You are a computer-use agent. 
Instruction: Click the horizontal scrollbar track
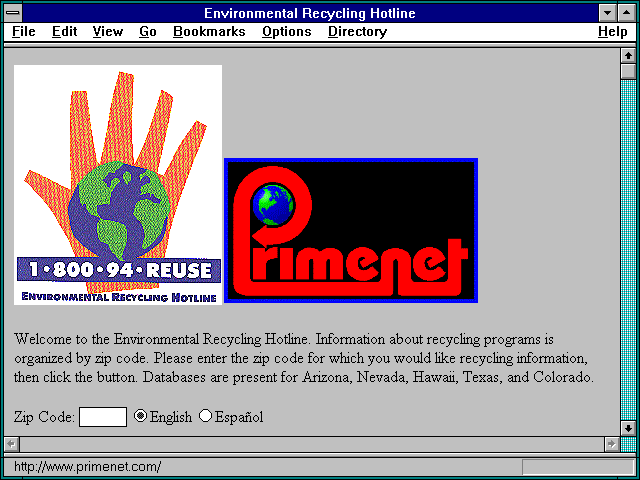tap(311, 444)
